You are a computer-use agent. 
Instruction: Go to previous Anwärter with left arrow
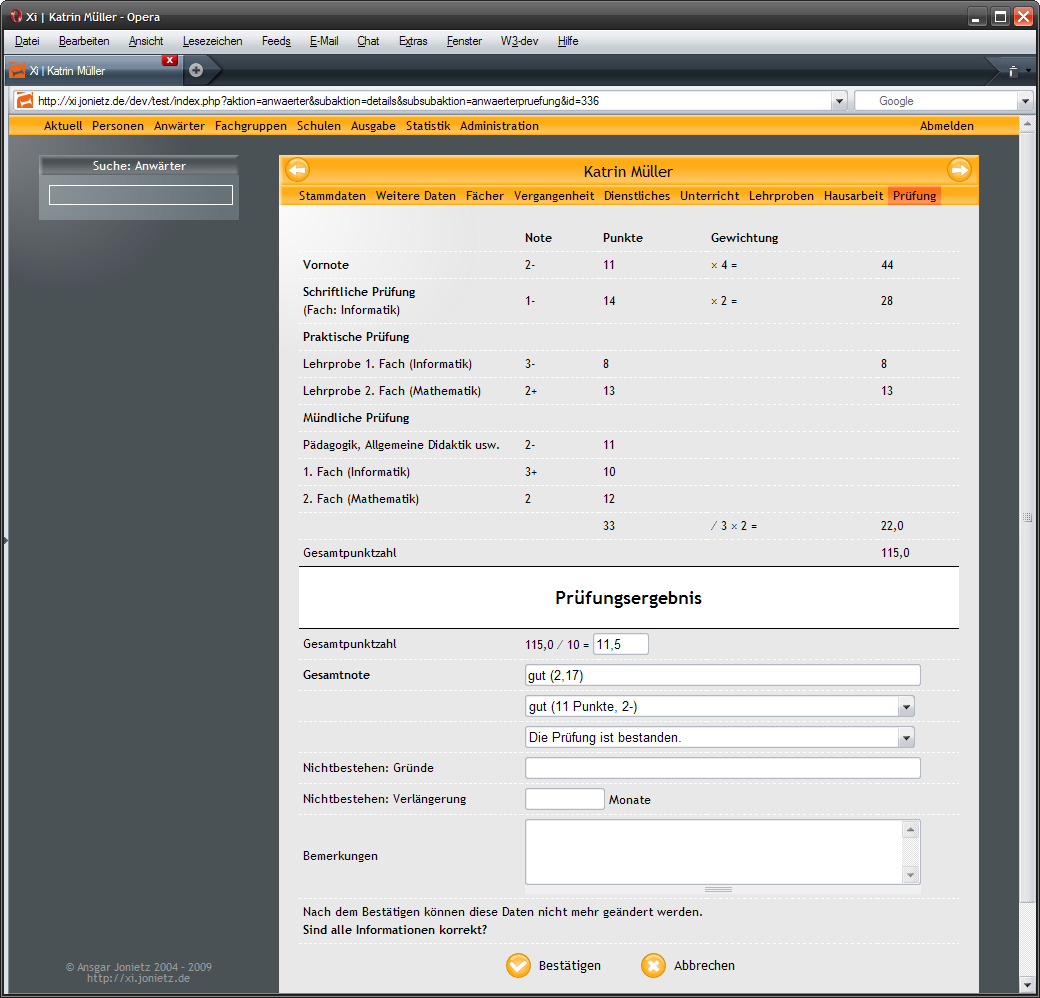[297, 170]
